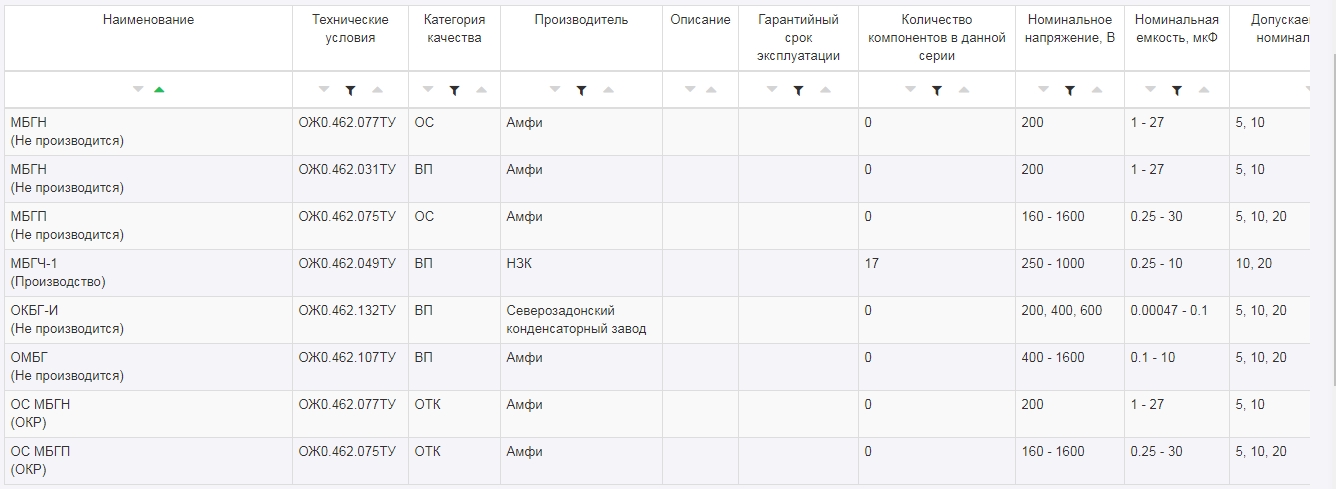Open filter for Номинальная емкость column
Screen dimensions: 1336x489
pos(1177,90)
